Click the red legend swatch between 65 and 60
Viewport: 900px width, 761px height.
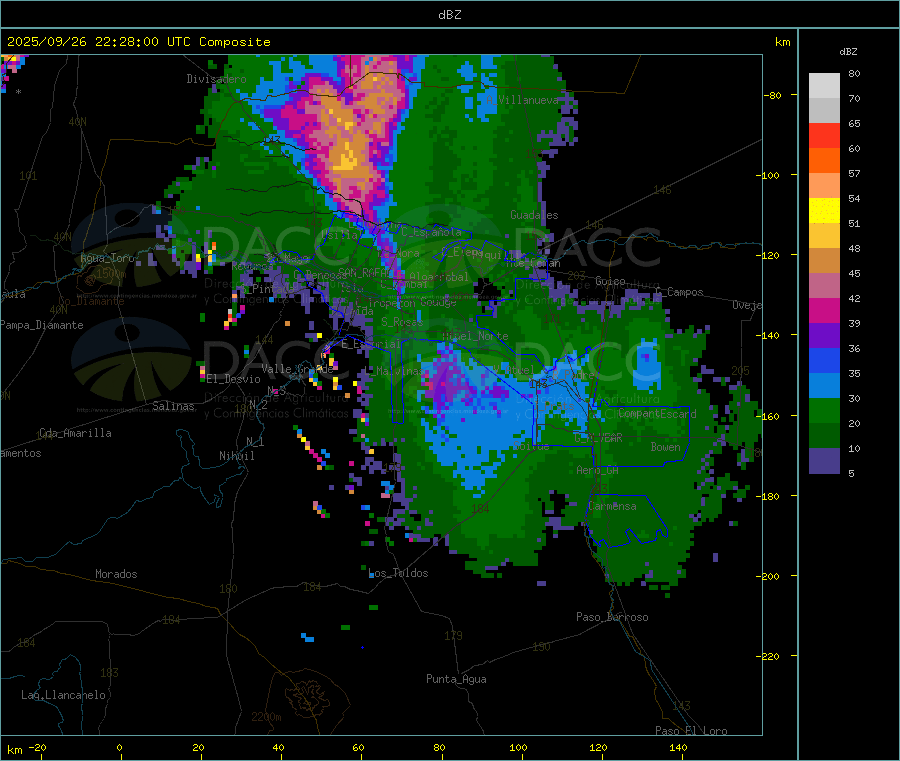tap(824, 135)
